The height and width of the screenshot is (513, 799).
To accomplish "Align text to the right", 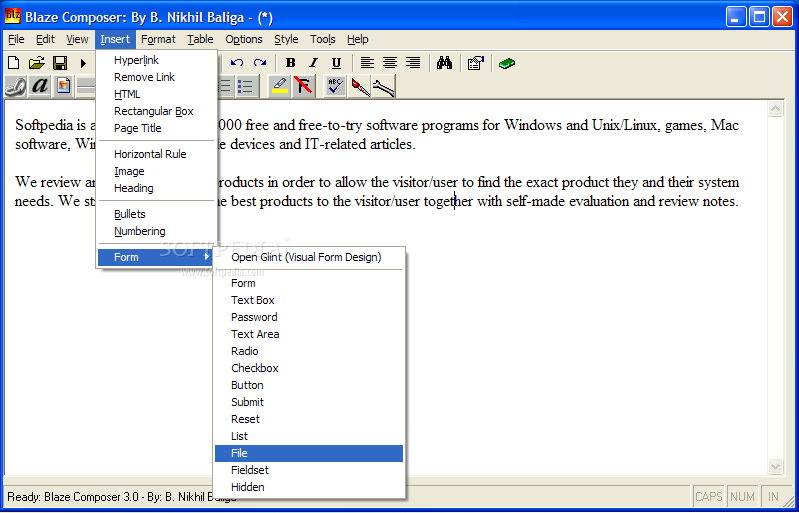I will [x=413, y=63].
